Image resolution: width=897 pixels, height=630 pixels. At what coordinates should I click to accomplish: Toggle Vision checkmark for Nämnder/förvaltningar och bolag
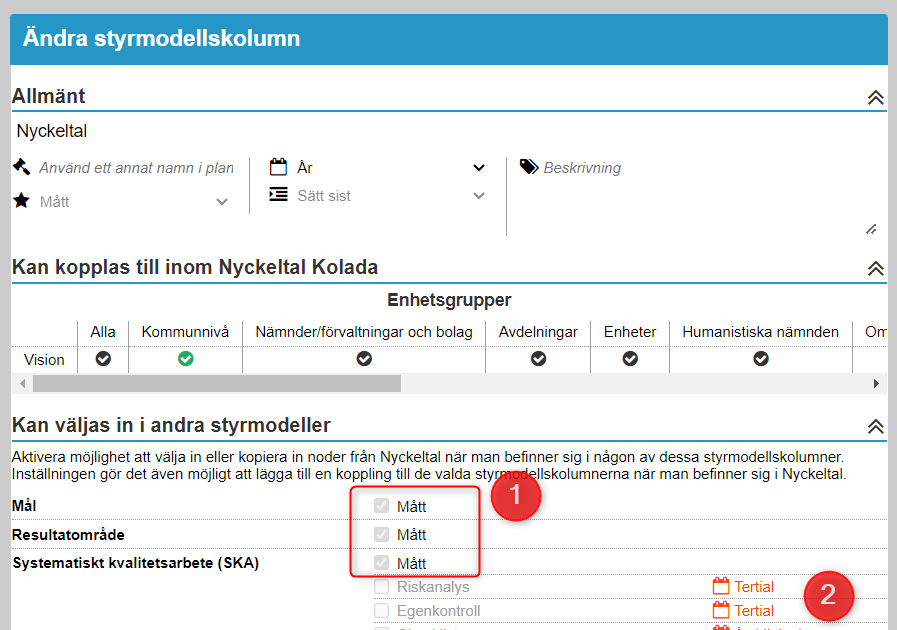364,359
